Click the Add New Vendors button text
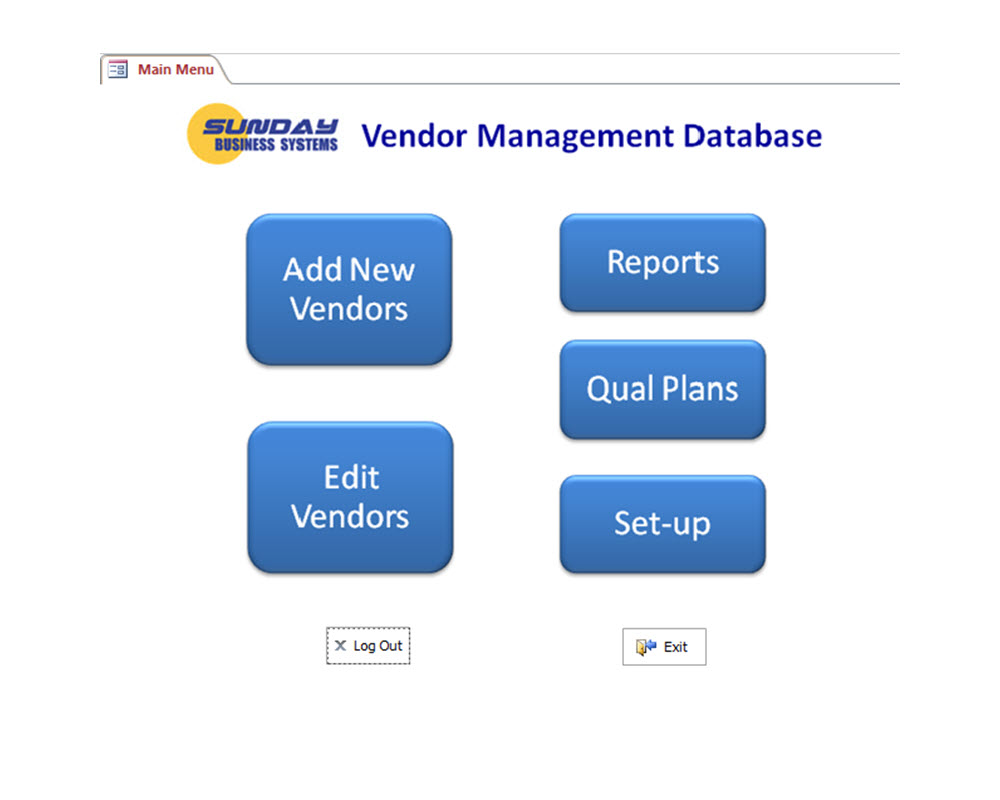Image resolution: width=1000 pixels, height=800 pixels. pos(348,290)
